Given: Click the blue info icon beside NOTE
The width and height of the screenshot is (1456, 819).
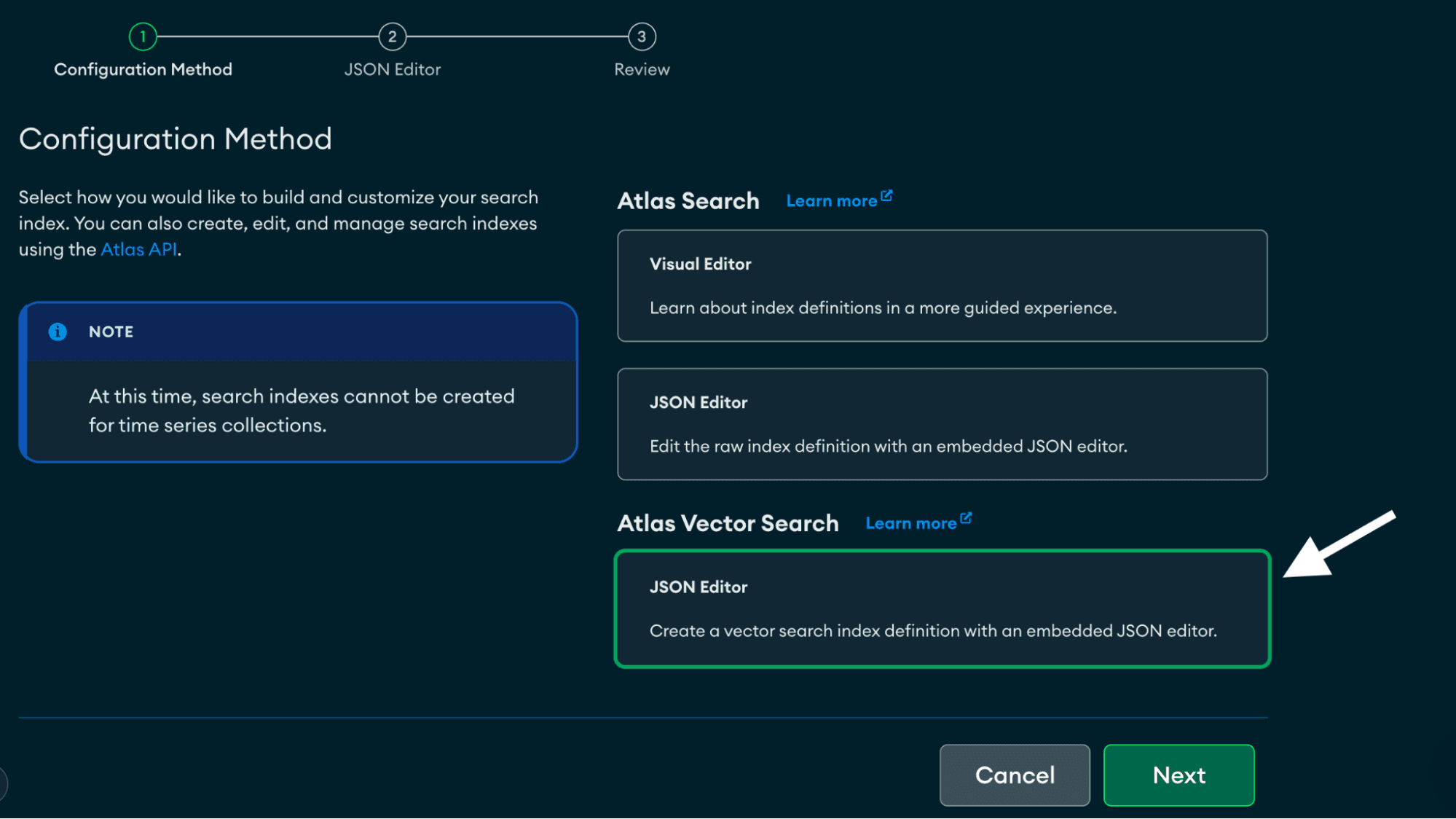Looking at the screenshot, I should click(x=58, y=332).
